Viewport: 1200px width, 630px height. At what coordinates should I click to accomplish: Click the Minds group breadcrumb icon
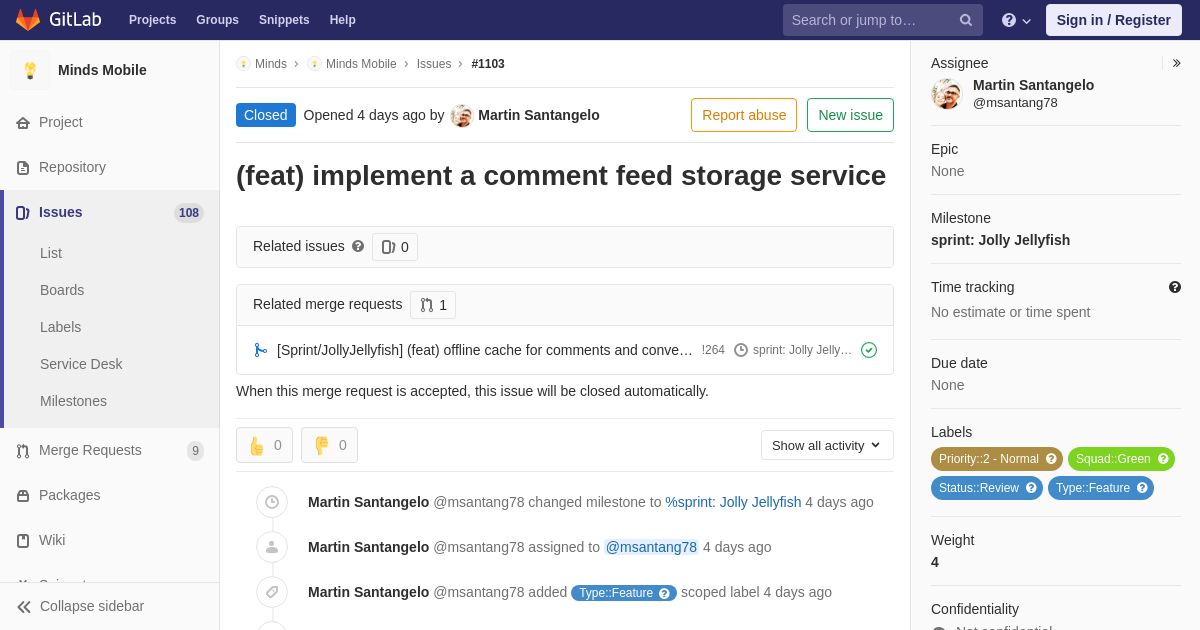243,64
